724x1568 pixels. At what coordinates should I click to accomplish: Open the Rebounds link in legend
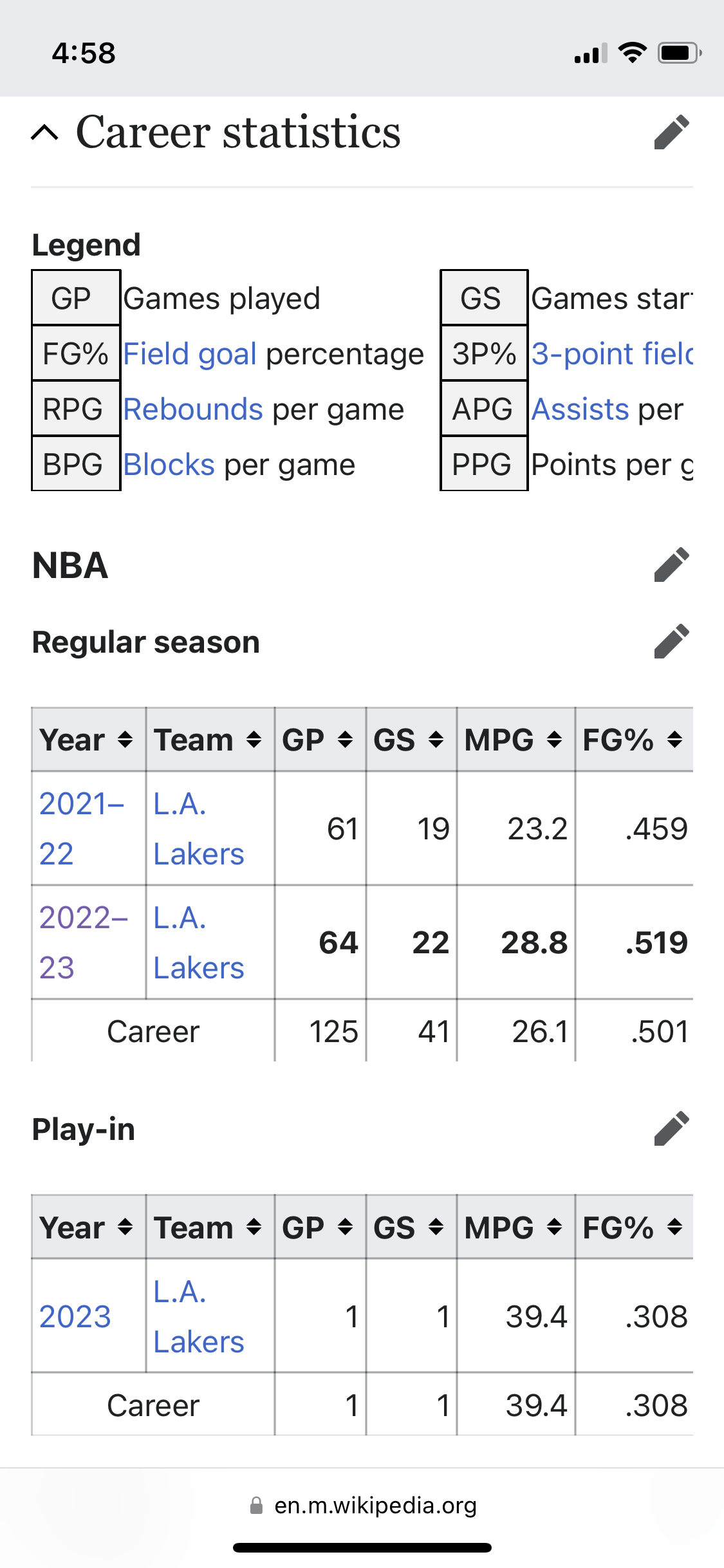tap(193, 409)
